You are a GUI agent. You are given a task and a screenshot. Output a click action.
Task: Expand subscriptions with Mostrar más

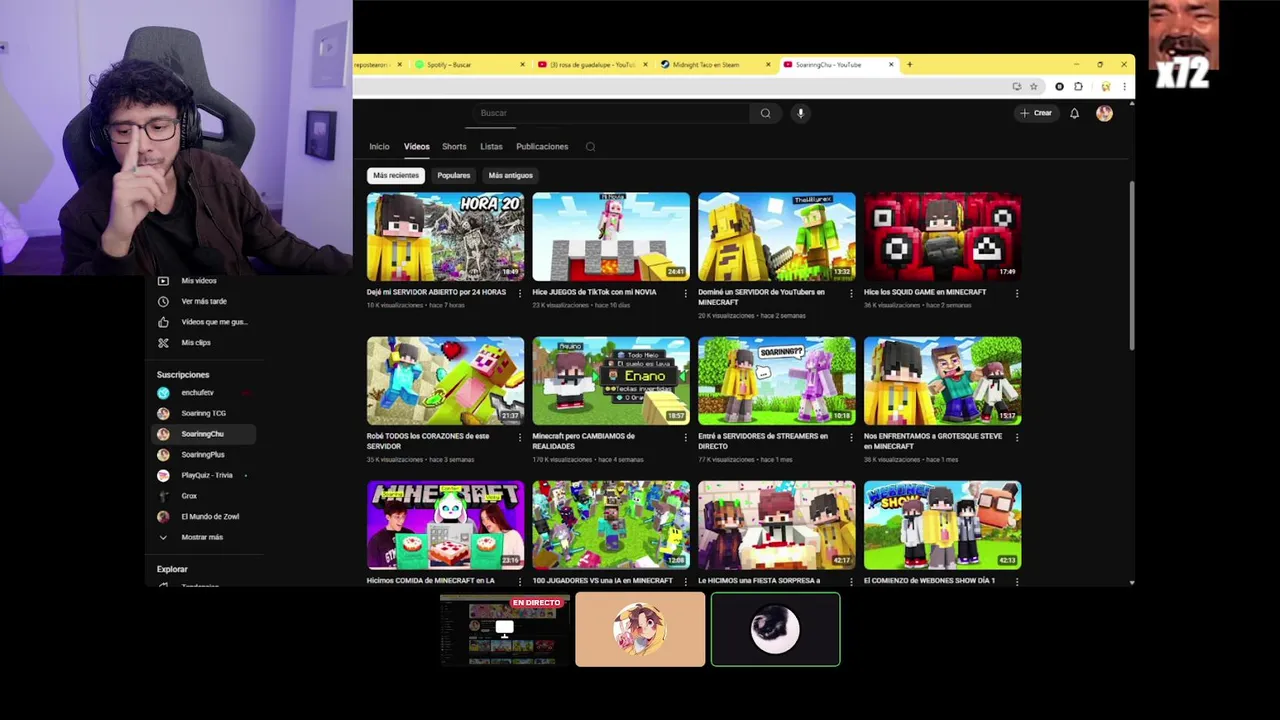(x=202, y=538)
